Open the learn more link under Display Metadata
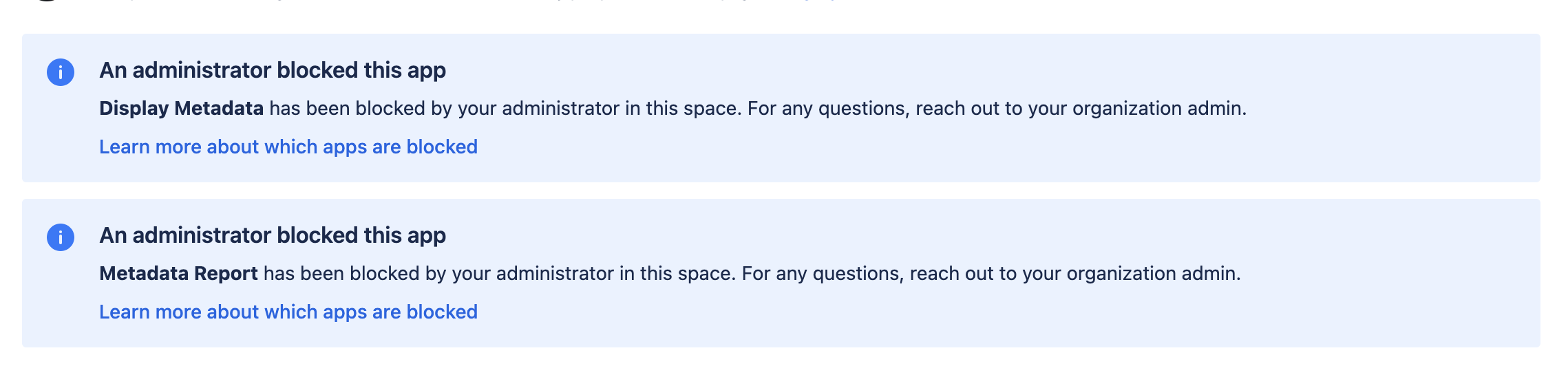1568x388 pixels. pyautogui.click(x=288, y=147)
